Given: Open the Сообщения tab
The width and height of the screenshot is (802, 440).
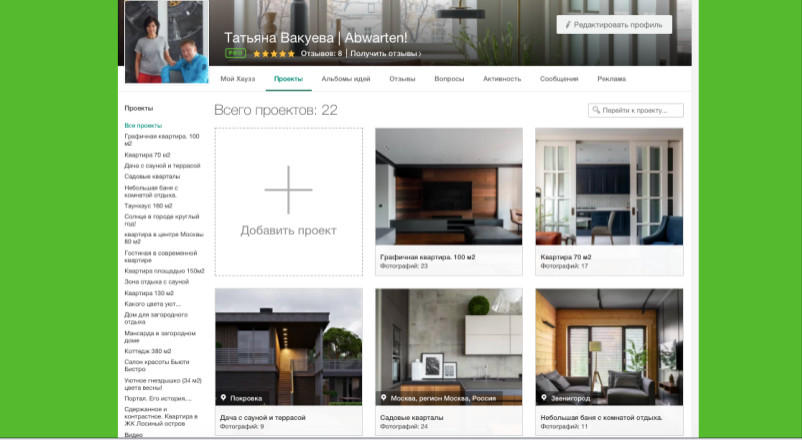Looking at the screenshot, I should pos(559,79).
